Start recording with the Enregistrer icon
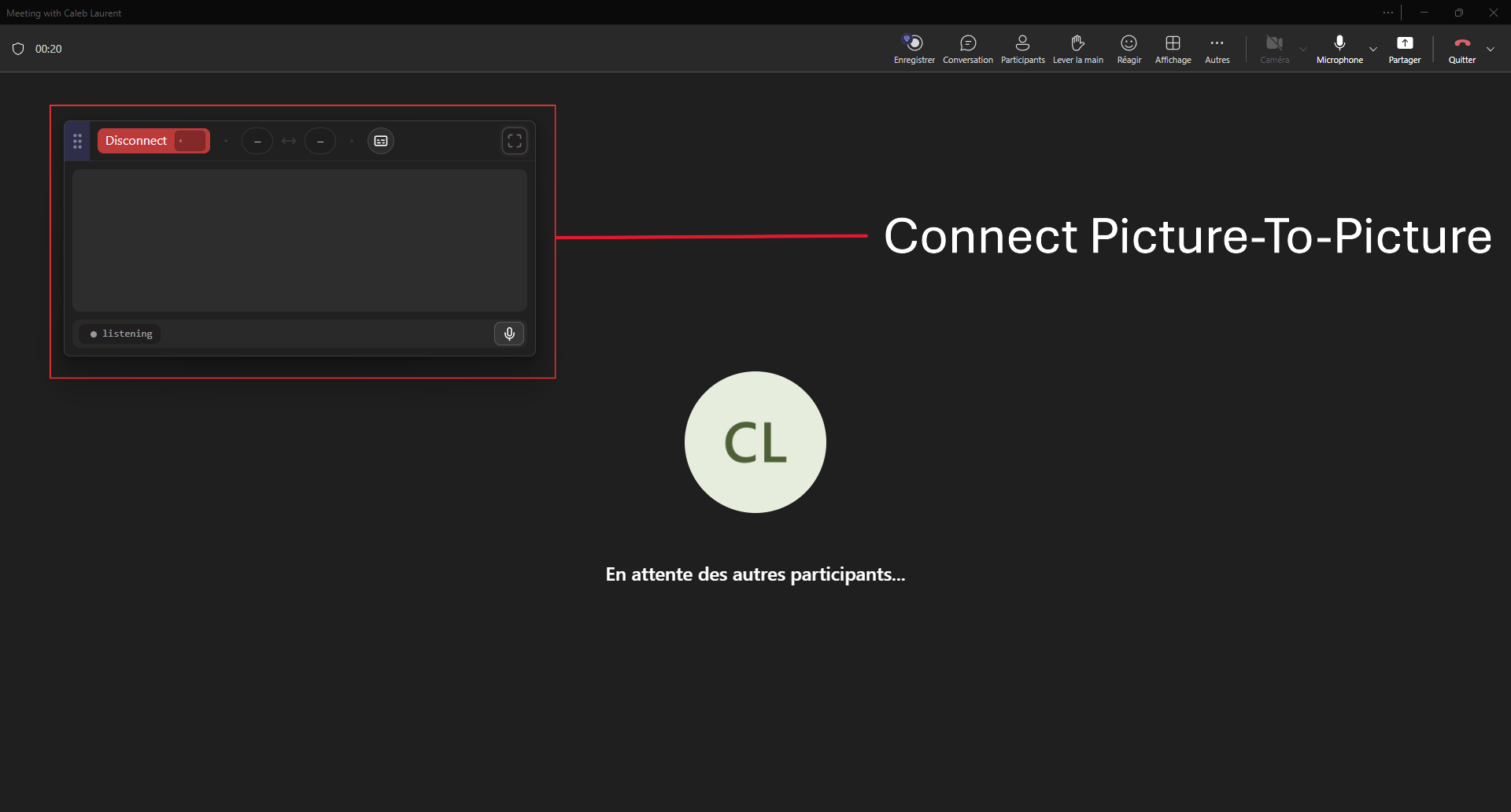Screen dimensions: 1511x812 914,49
